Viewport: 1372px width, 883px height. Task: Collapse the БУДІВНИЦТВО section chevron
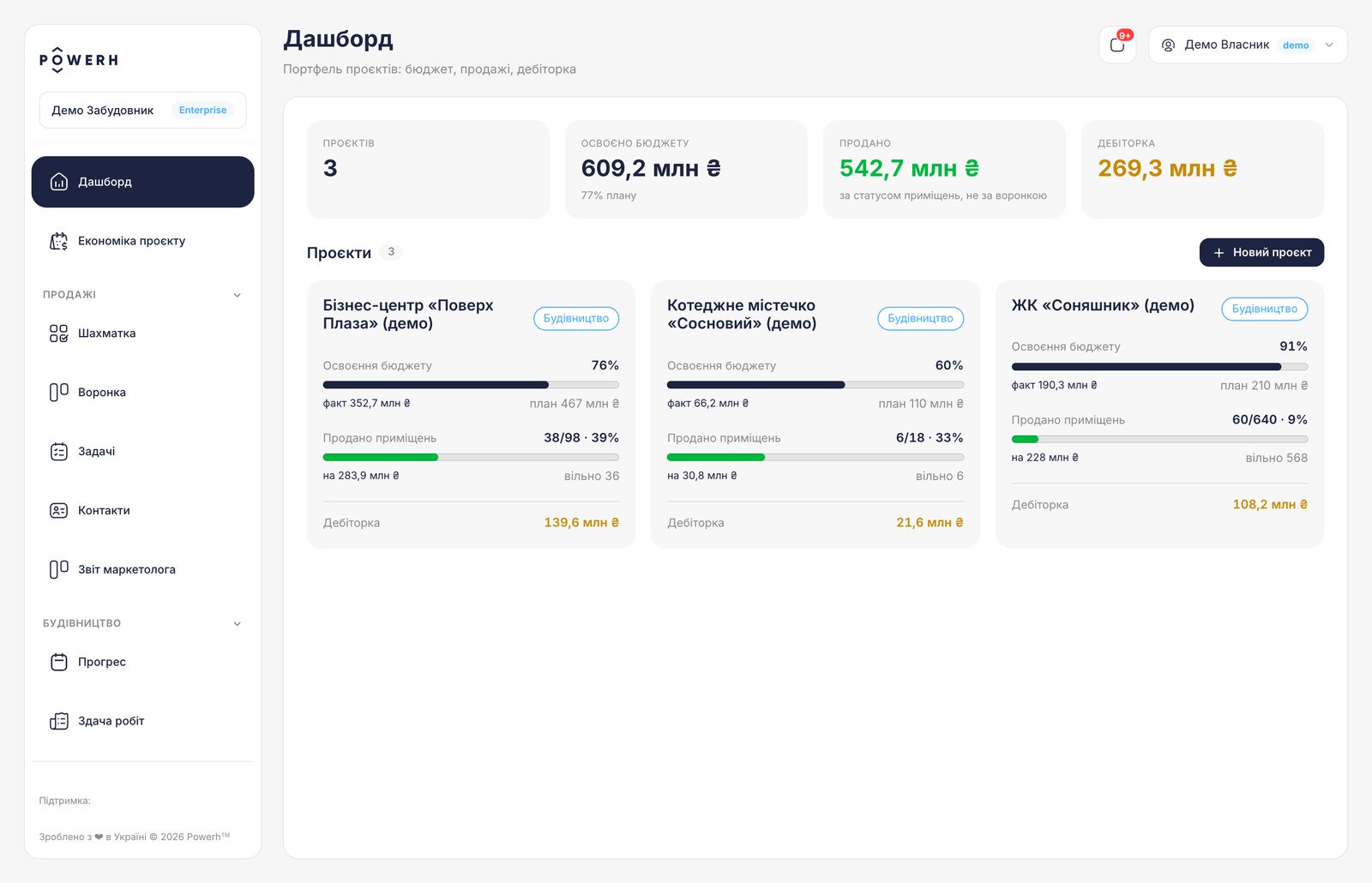(238, 623)
